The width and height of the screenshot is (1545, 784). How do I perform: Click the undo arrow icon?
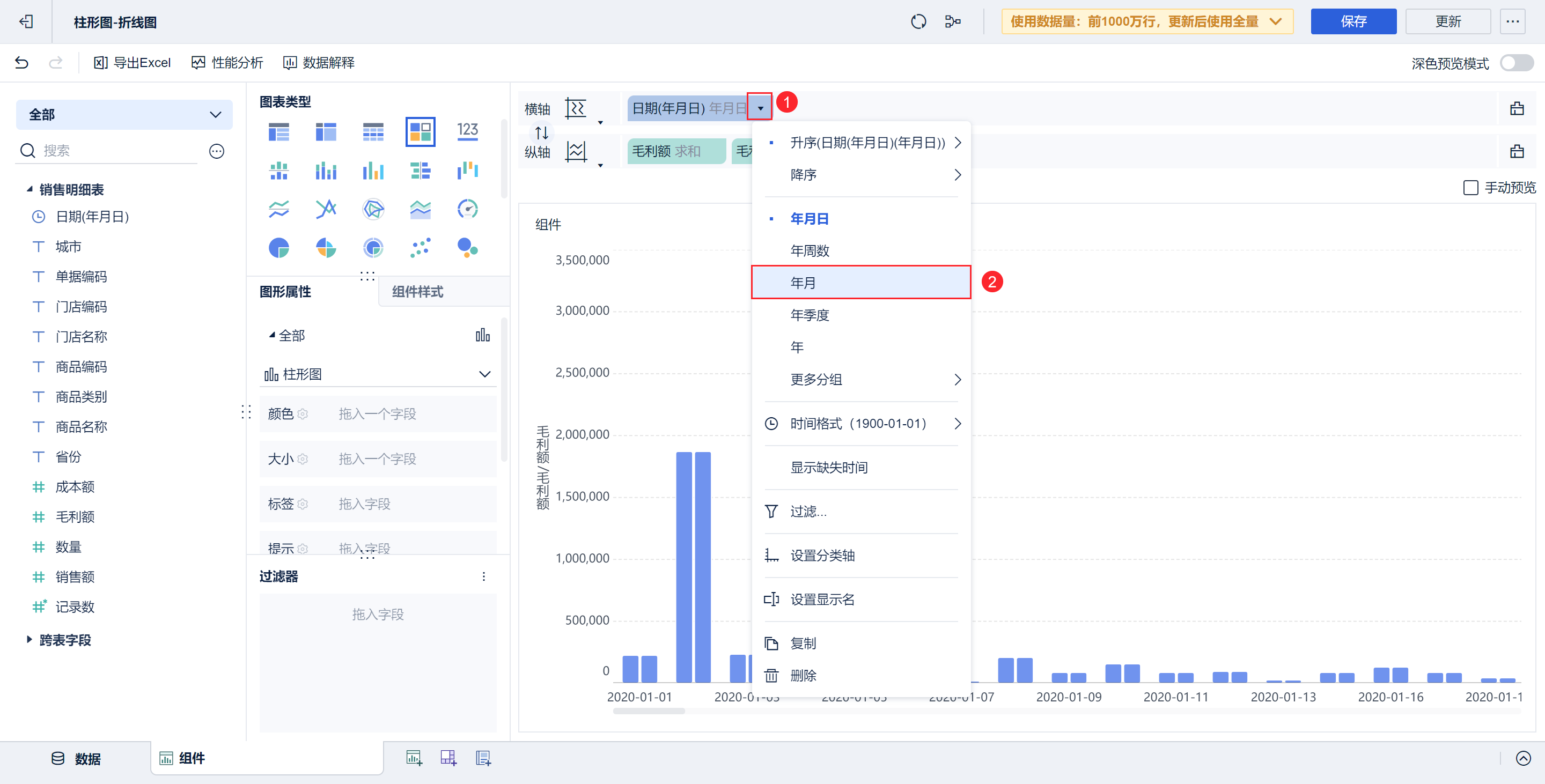click(21, 62)
